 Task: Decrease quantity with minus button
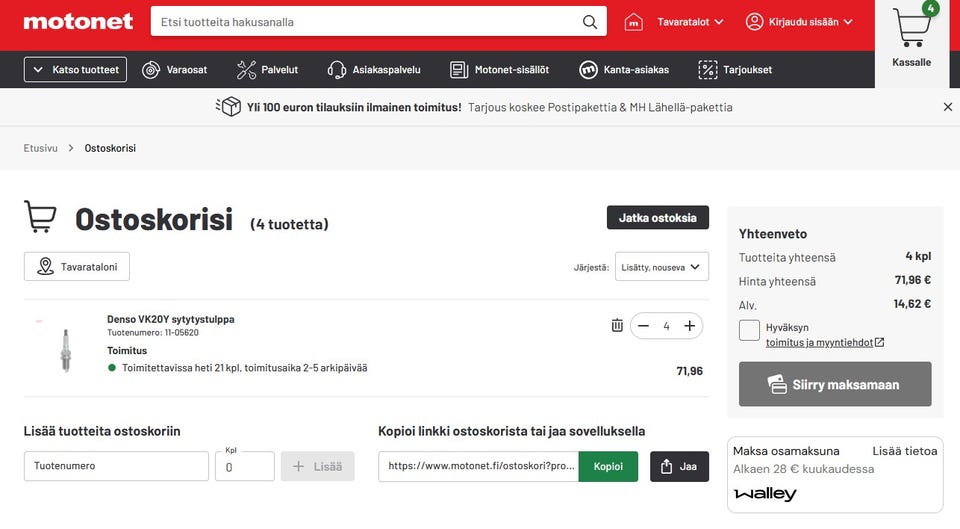(x=643, y=326)
